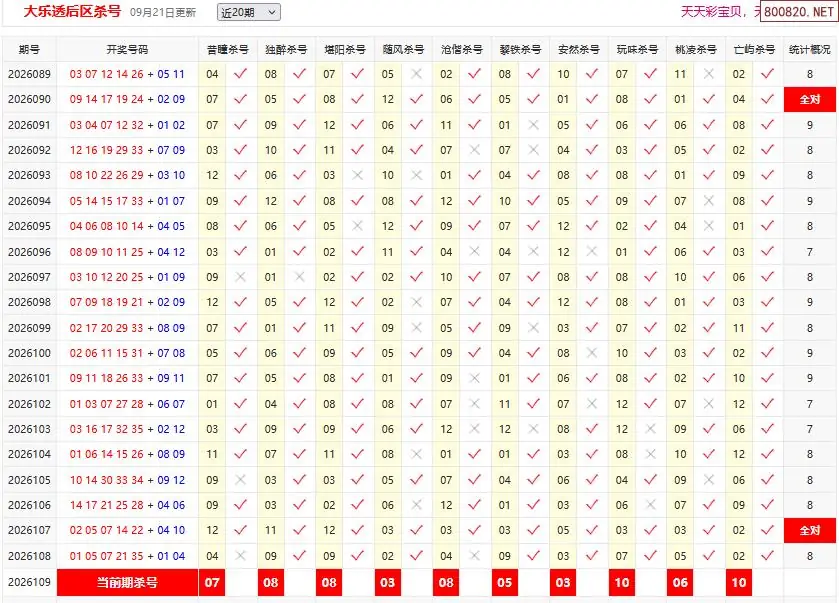Click the 全对 badge in row 2026107
Image resolution: width=839 pixels, height=603 pixels.
[810, 530]
